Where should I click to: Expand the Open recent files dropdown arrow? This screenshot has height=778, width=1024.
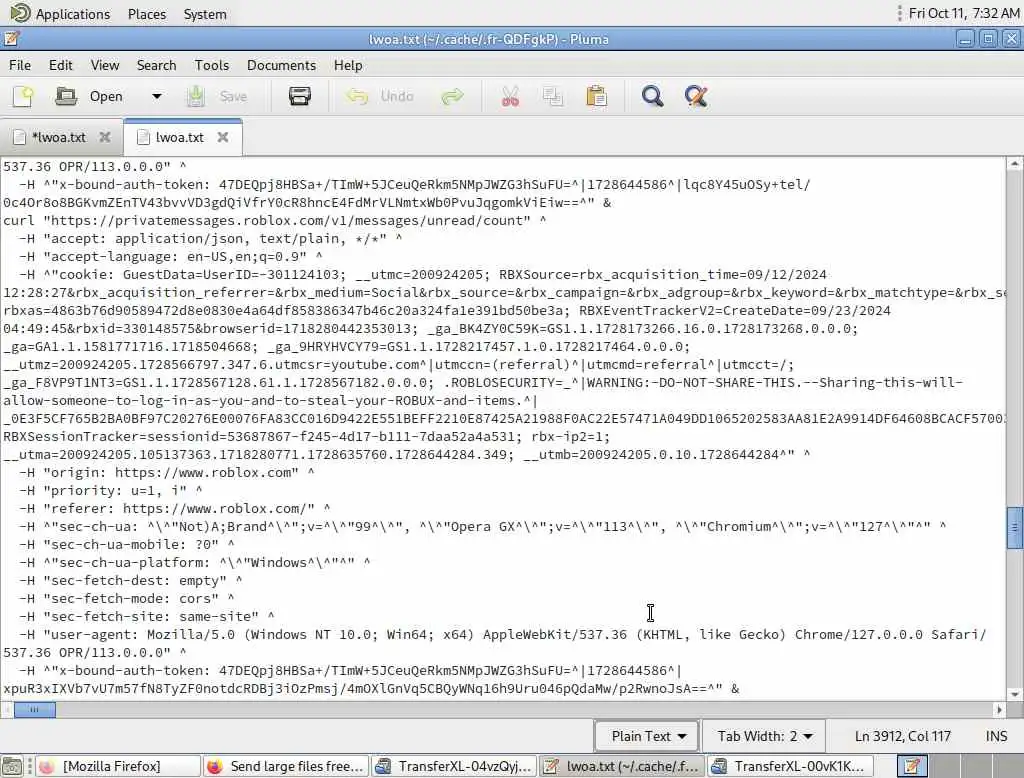click(x=157, y=97)
